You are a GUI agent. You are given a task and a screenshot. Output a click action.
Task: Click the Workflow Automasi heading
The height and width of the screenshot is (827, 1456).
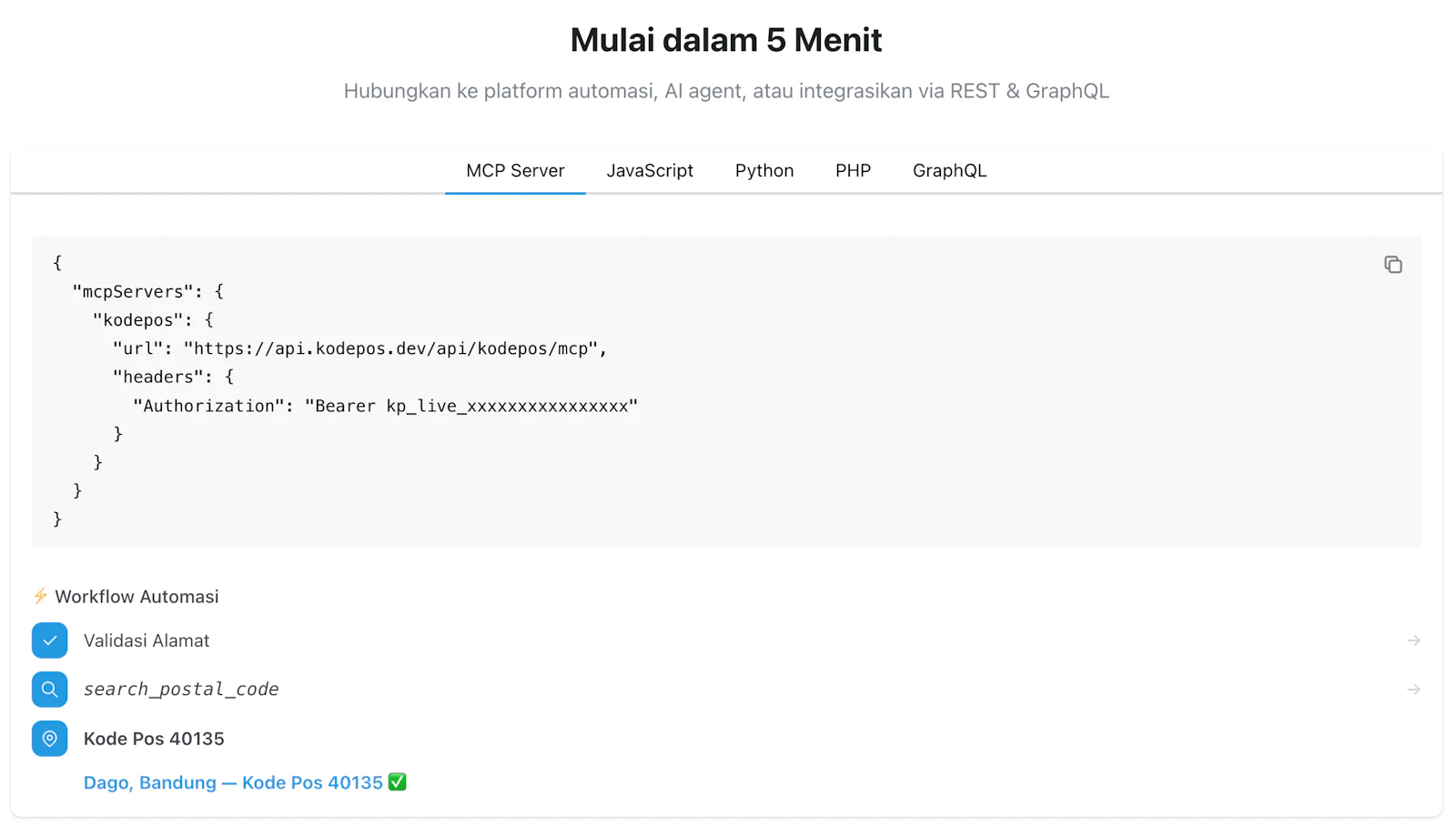coord(136,597)
